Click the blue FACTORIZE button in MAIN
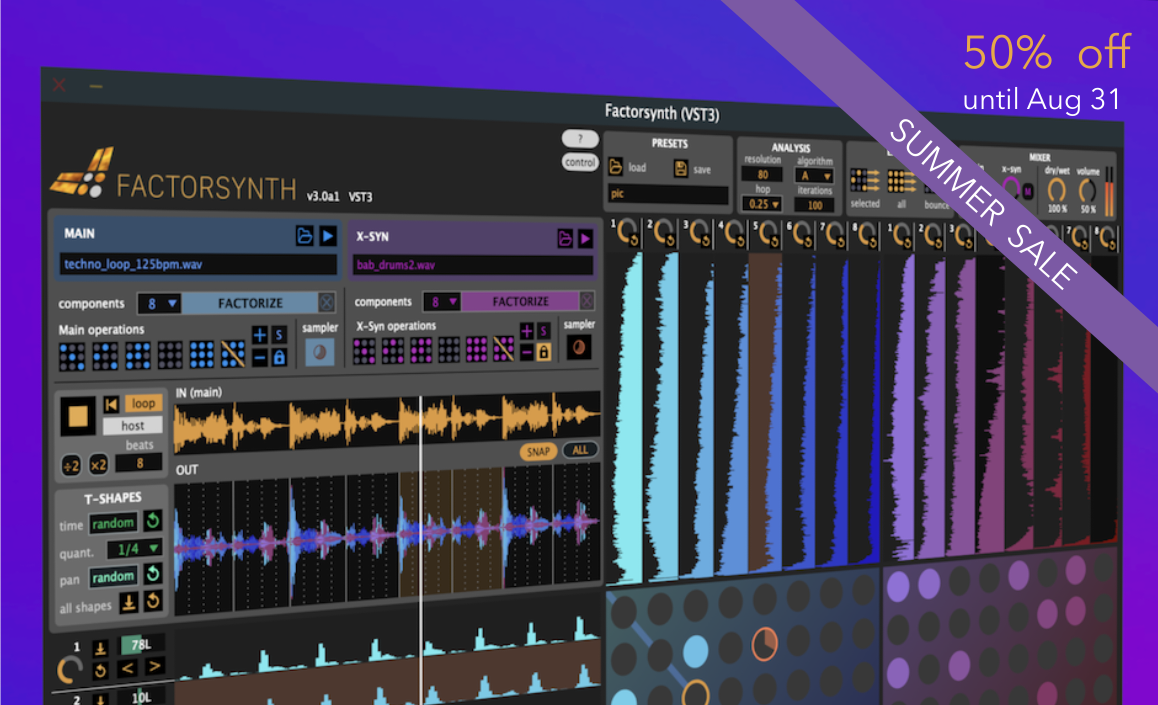Screen dimensions: 1158x705 click(250, 303)
